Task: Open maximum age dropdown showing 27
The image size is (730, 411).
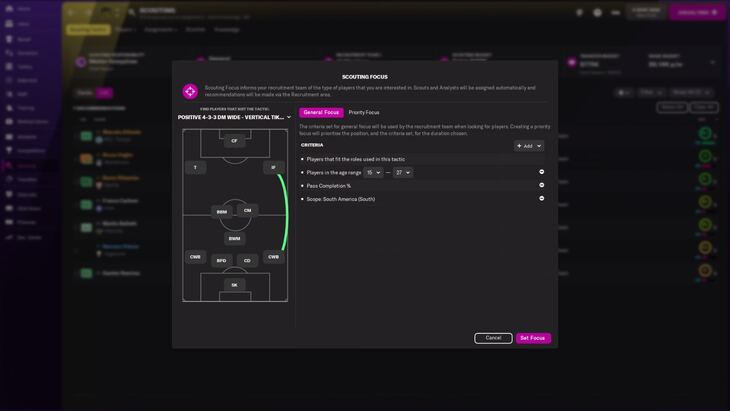Action: [x=403, y=173]
